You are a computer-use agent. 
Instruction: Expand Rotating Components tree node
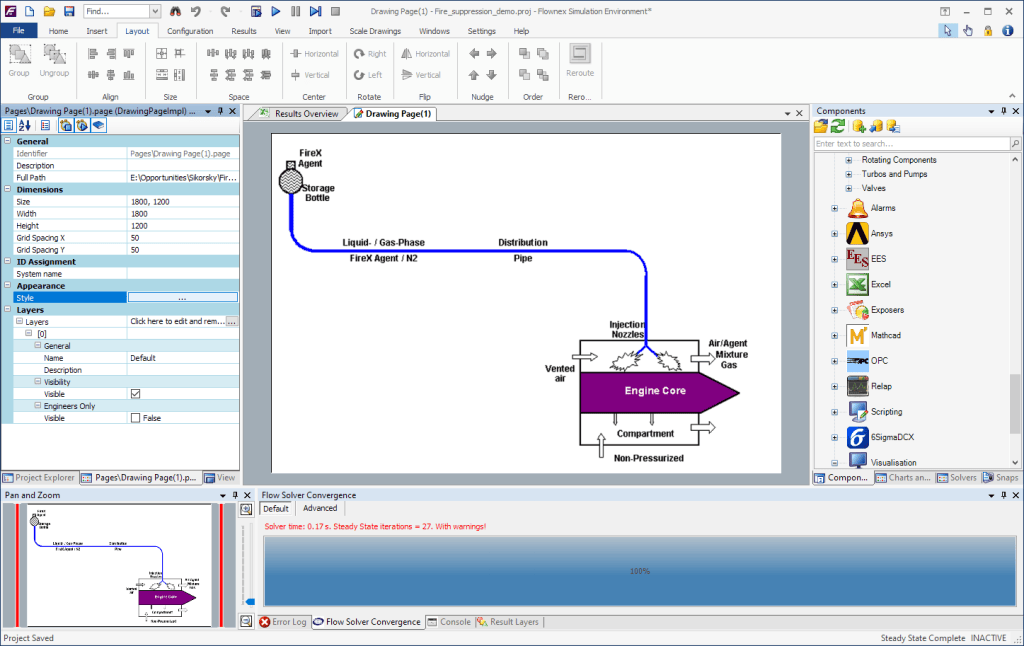849,160
